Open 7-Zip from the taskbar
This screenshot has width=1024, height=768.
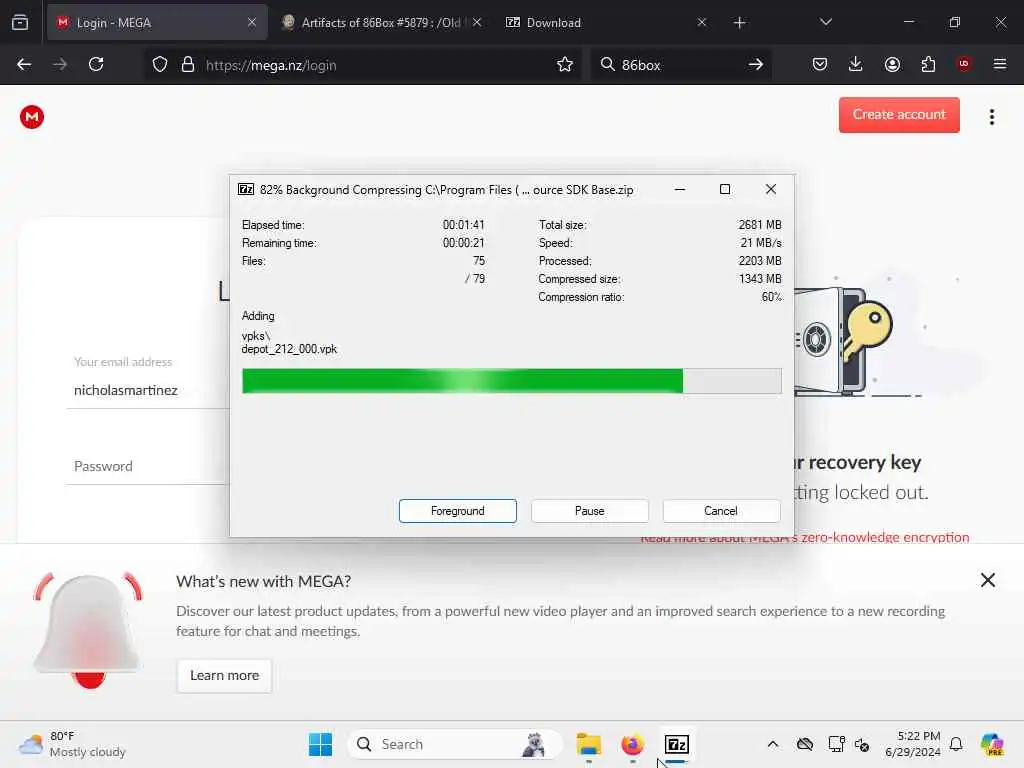tap(677, 744)
